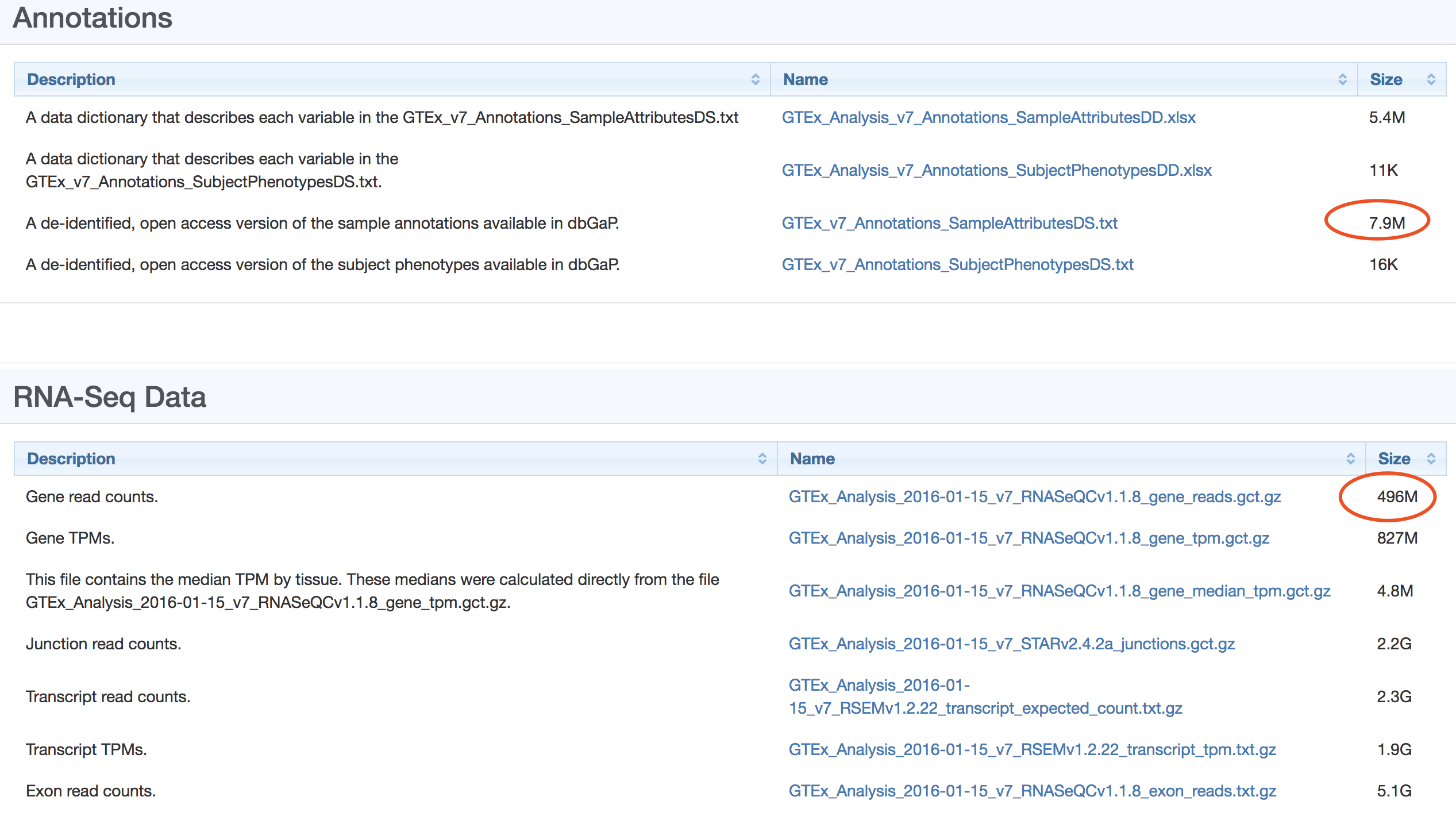Download SampleAttributesDD.xlsx annotation file

pos(988,117)
